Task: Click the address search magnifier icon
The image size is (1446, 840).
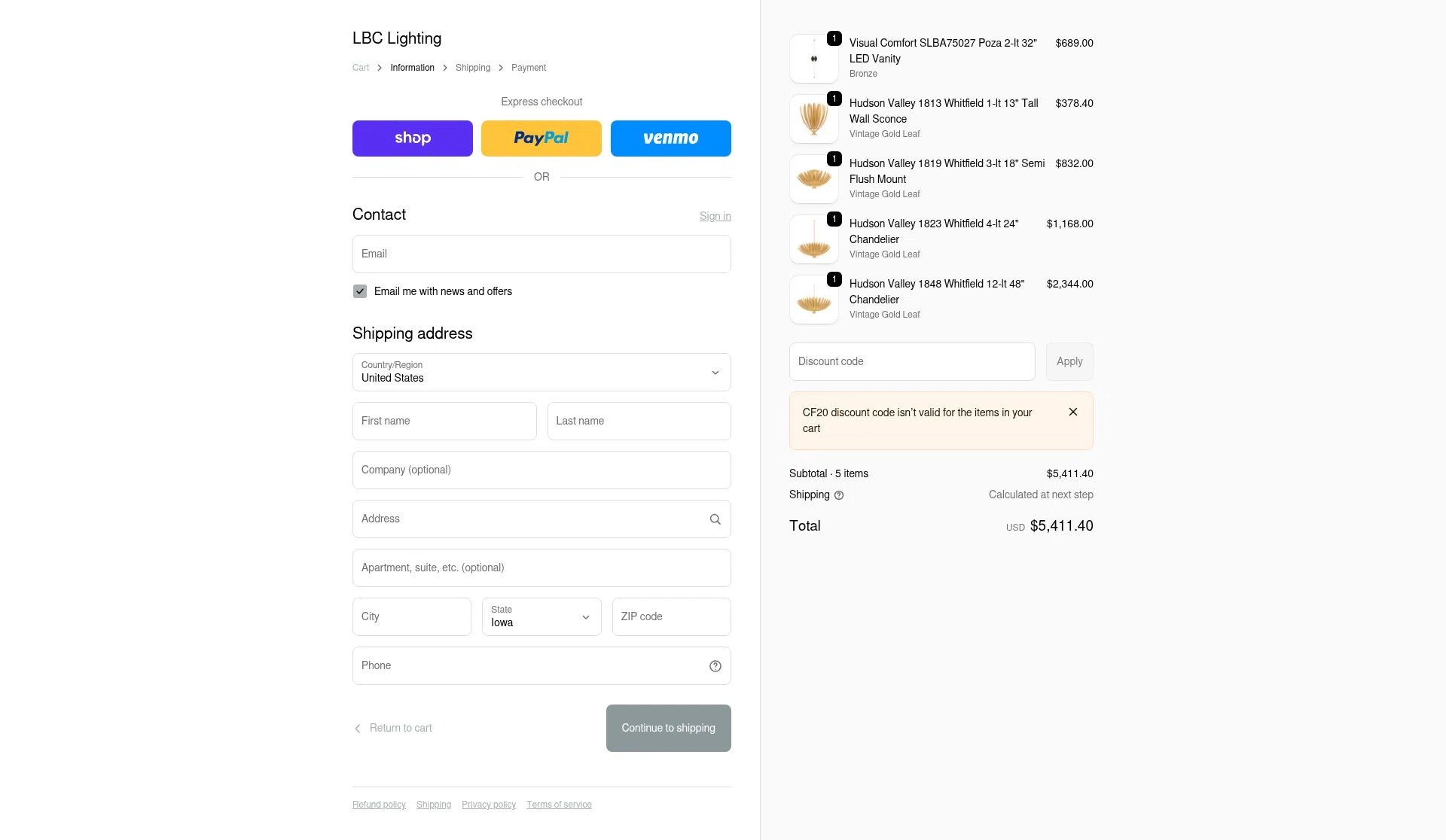Action: (715, 519)
